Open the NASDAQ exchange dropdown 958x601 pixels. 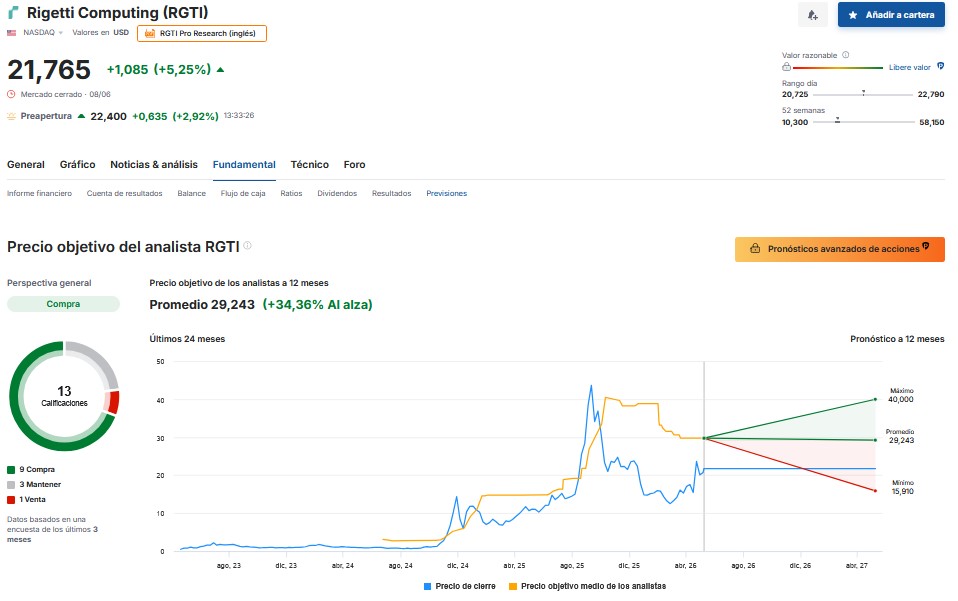coord(43,33)
